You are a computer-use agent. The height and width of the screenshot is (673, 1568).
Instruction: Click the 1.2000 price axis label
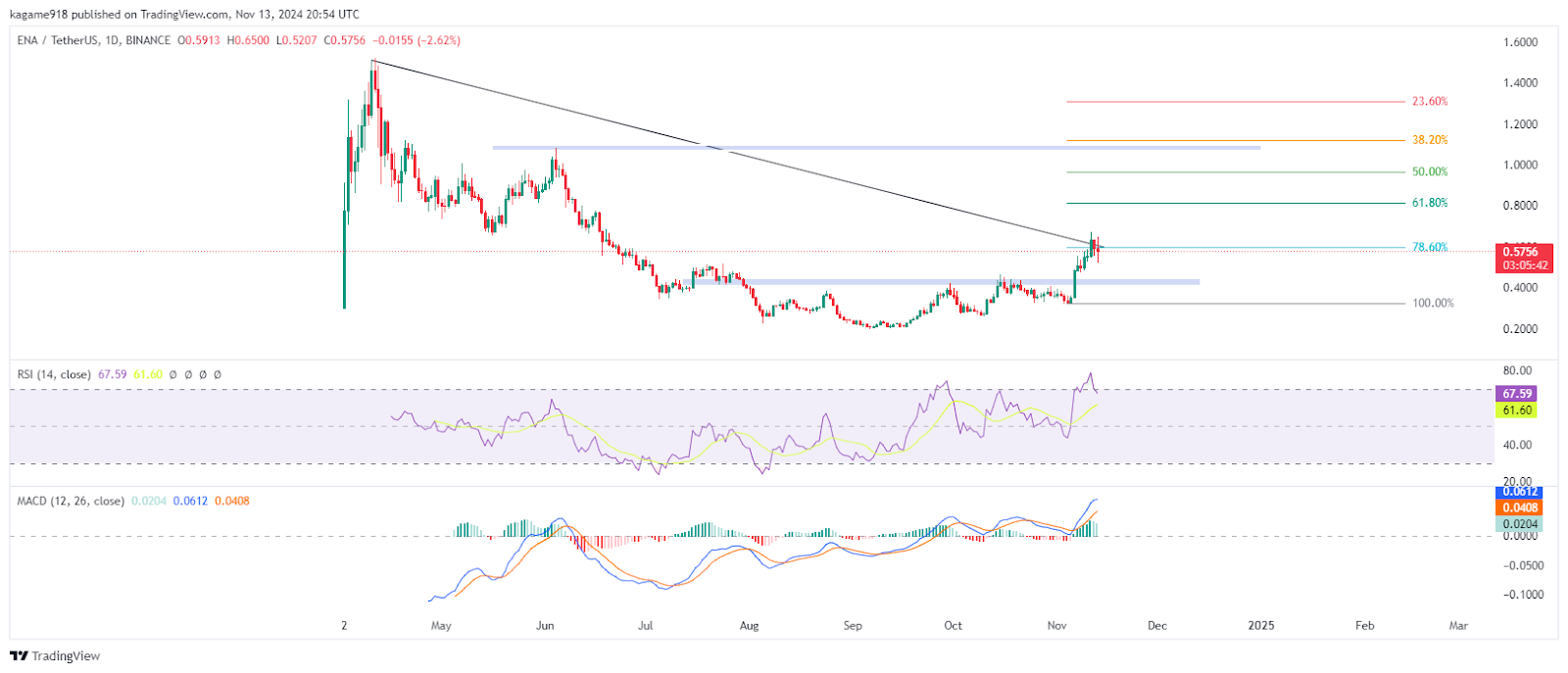point(1520,124)
